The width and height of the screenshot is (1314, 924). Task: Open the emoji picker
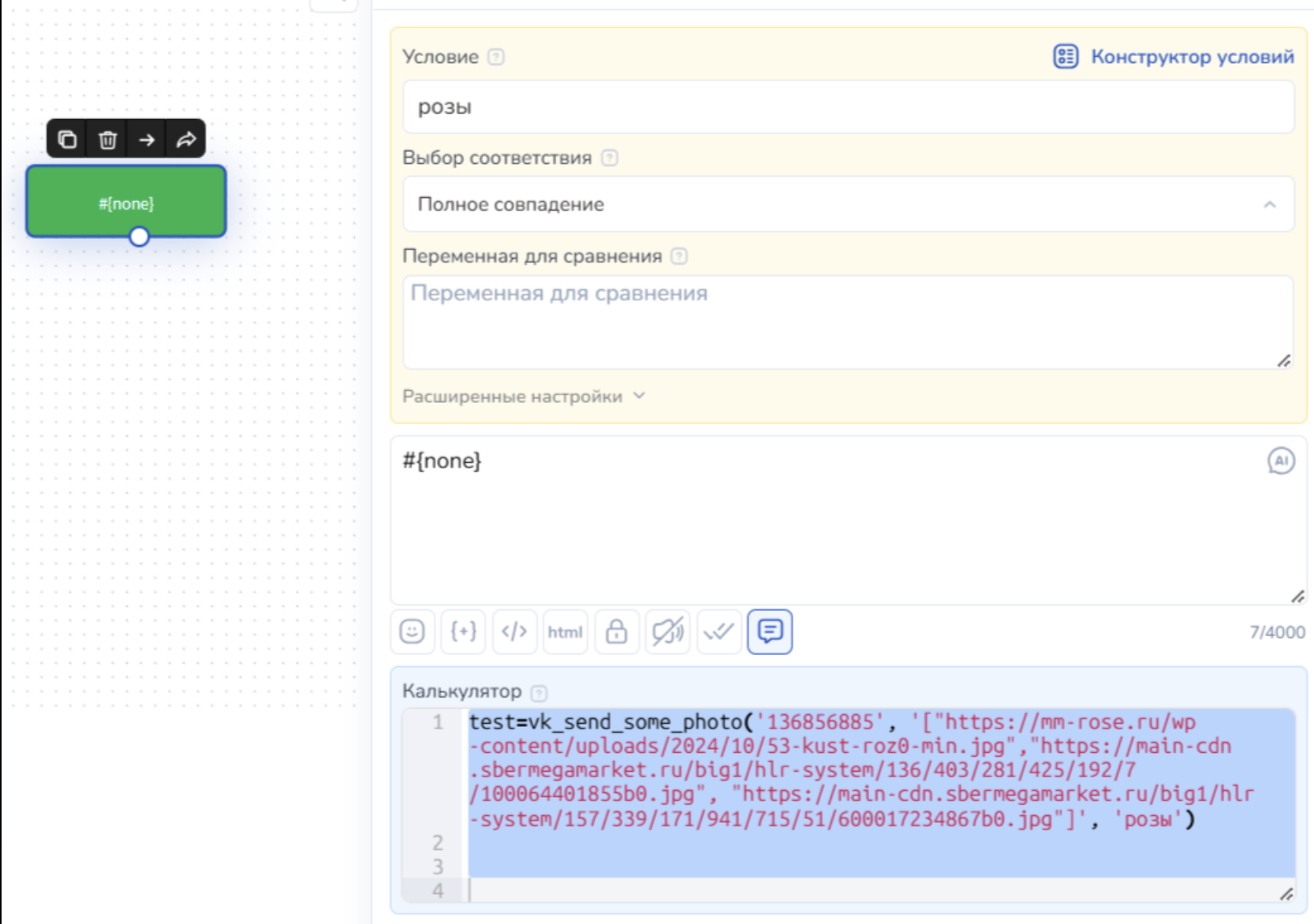pos(412,632)
